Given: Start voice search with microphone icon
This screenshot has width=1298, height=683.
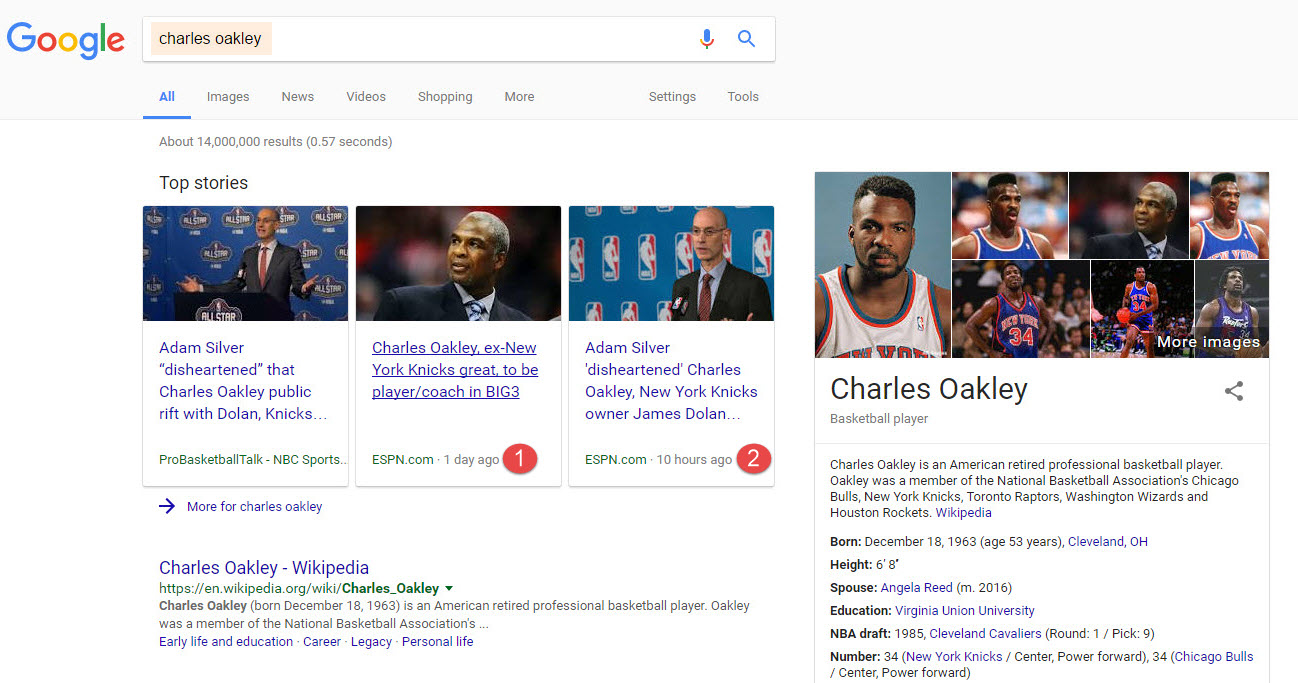Looking at the screenshot, I should [707, 39].
